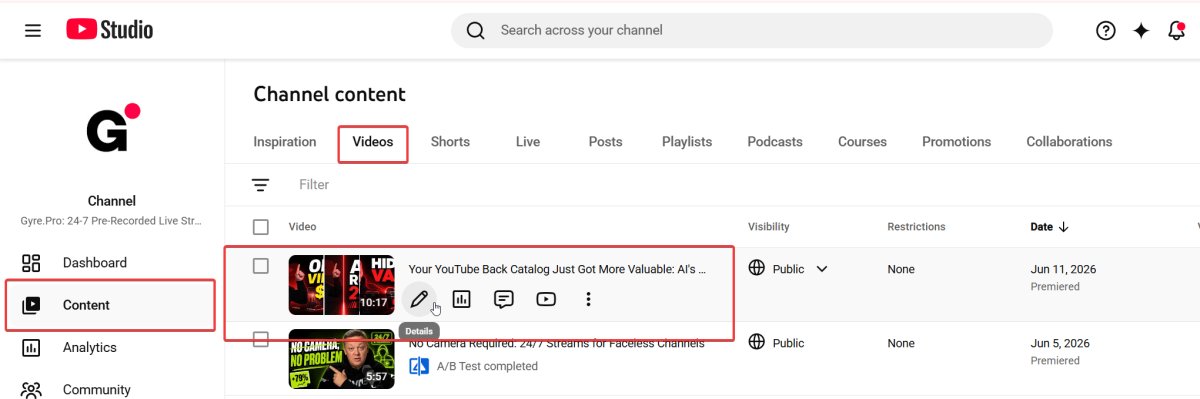
Task: Click the Channel content heading
Action: click(x=329, y=94)
